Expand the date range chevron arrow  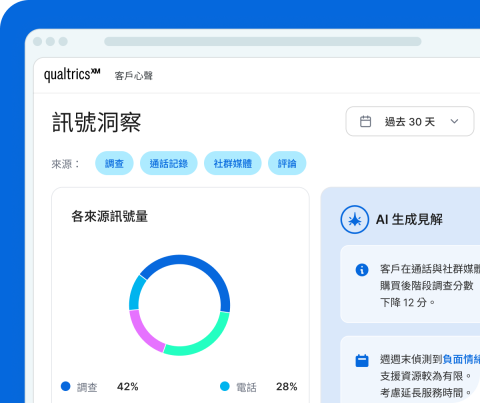tap(454, 121)
